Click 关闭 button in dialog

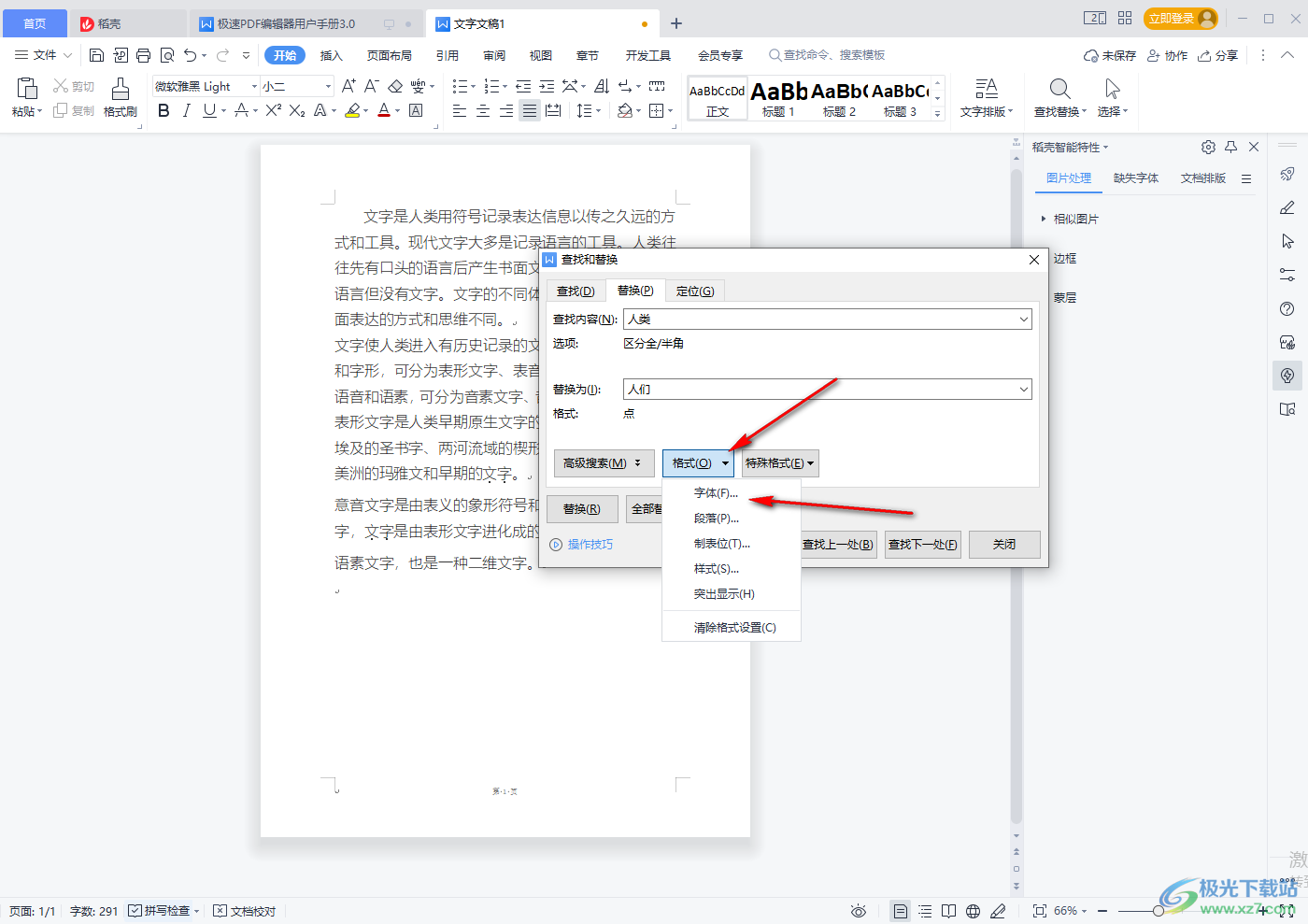point(1004,545)
